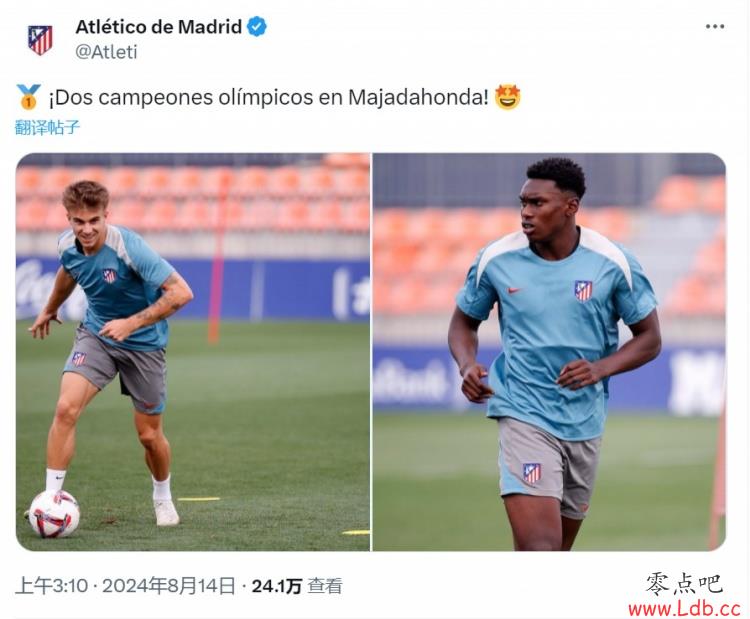The height and width of the screenshot is (619, 750).
Task: Click the Nike swoosh on right player's shirt
Action: (514, 289)
